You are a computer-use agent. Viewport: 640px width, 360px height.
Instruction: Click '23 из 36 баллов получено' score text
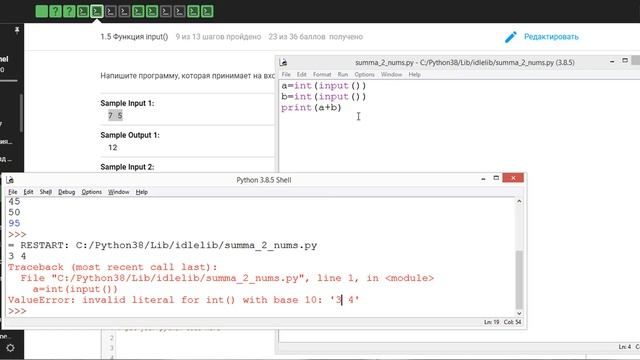coord(316,37)
